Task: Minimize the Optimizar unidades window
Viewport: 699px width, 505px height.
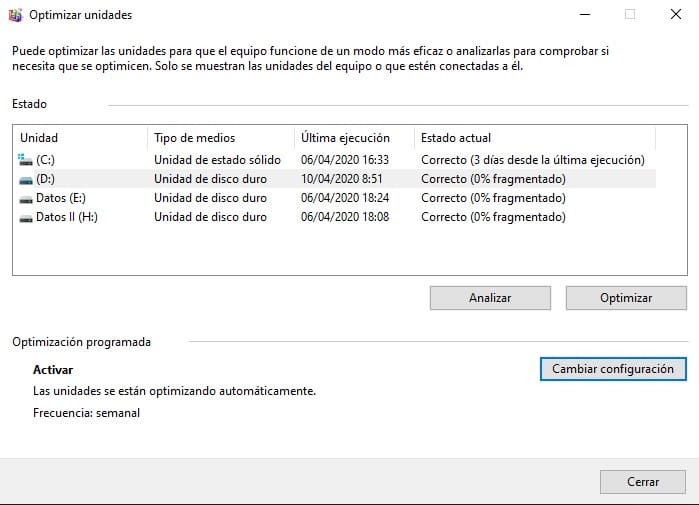Action: (x=585, y=15)
